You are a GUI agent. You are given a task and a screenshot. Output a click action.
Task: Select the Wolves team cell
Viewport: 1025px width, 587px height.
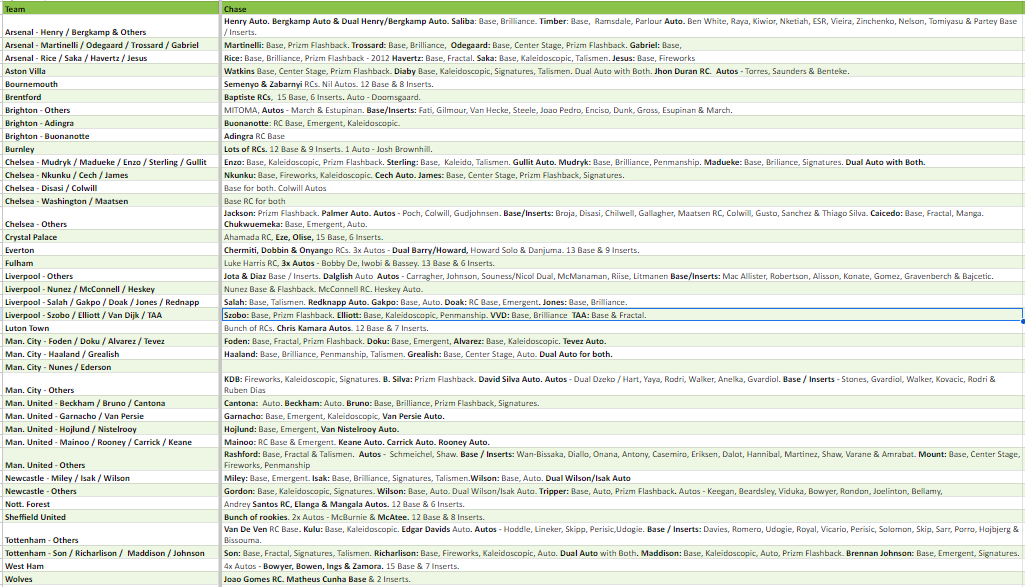(110, 579)
